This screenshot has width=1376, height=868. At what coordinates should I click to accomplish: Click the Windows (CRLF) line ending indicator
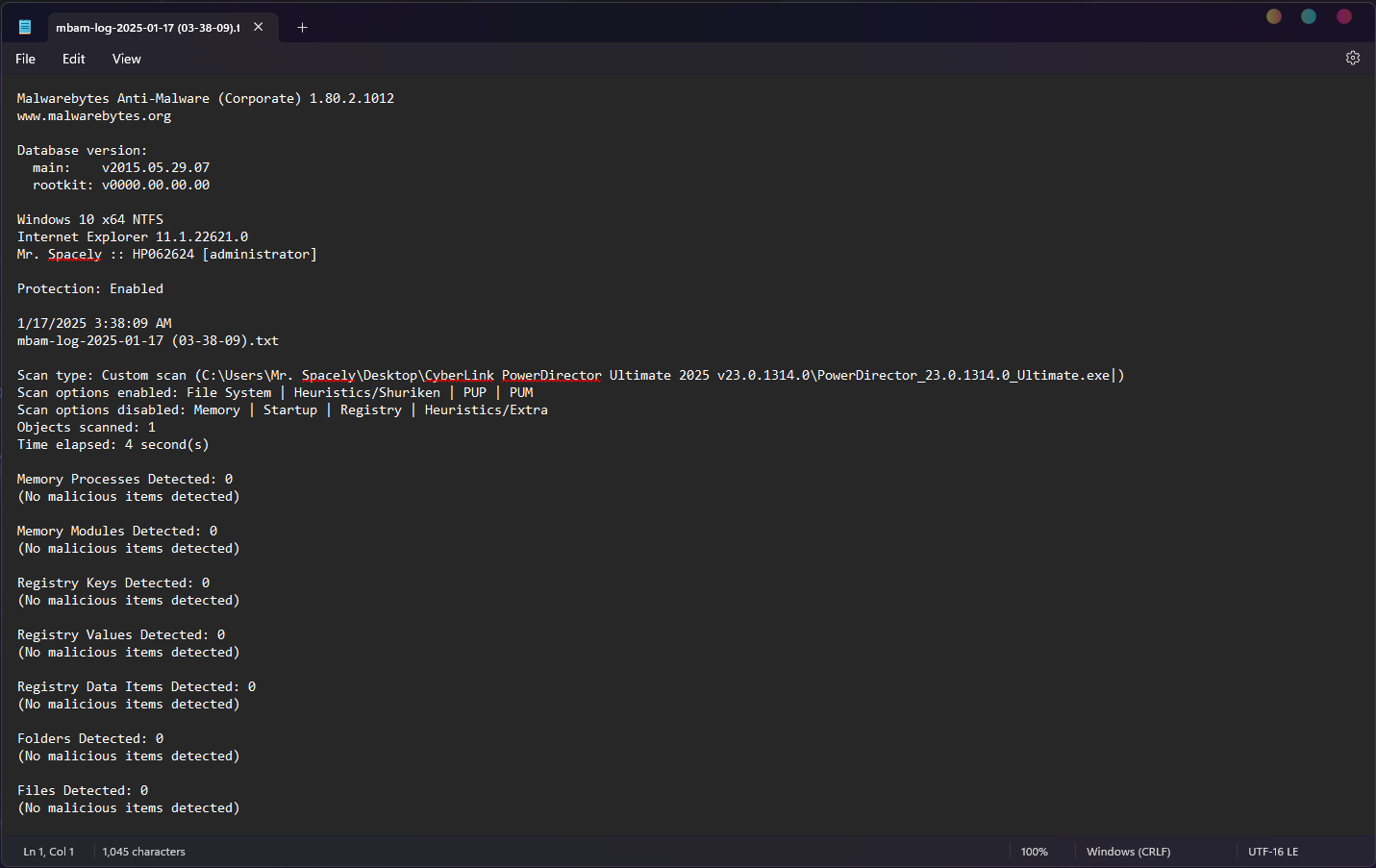(1128, 852)
